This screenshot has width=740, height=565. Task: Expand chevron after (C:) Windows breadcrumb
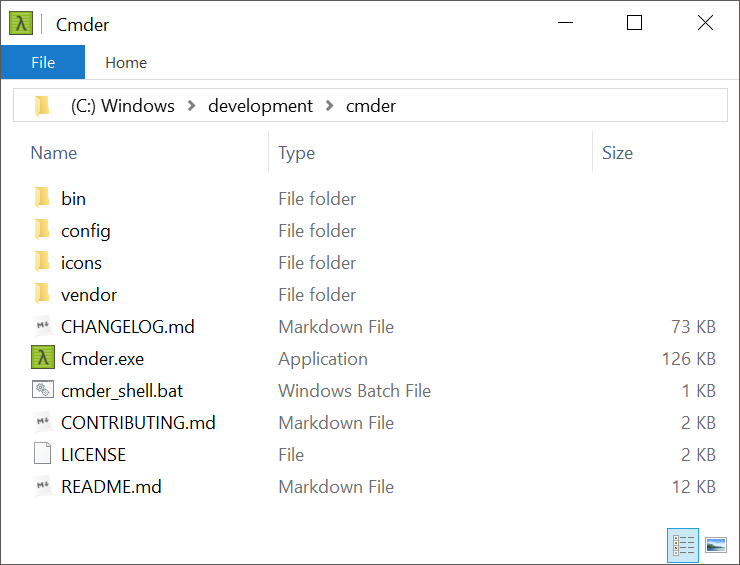pos(191,106)
